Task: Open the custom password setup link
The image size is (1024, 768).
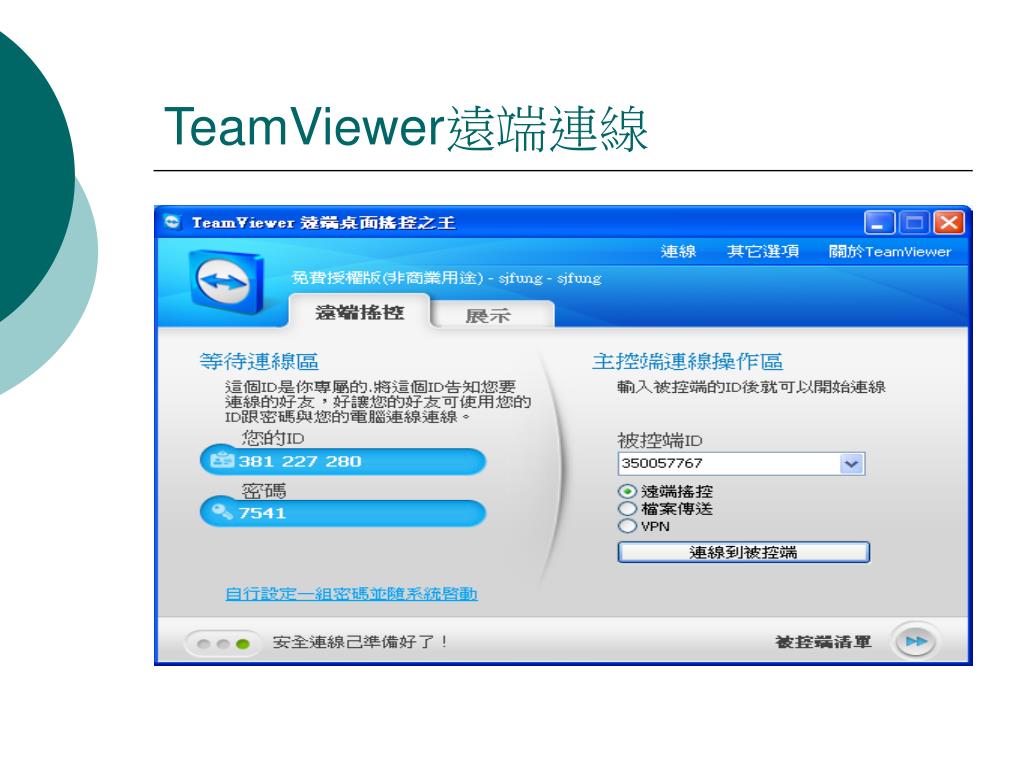Action: pos(351,594)
